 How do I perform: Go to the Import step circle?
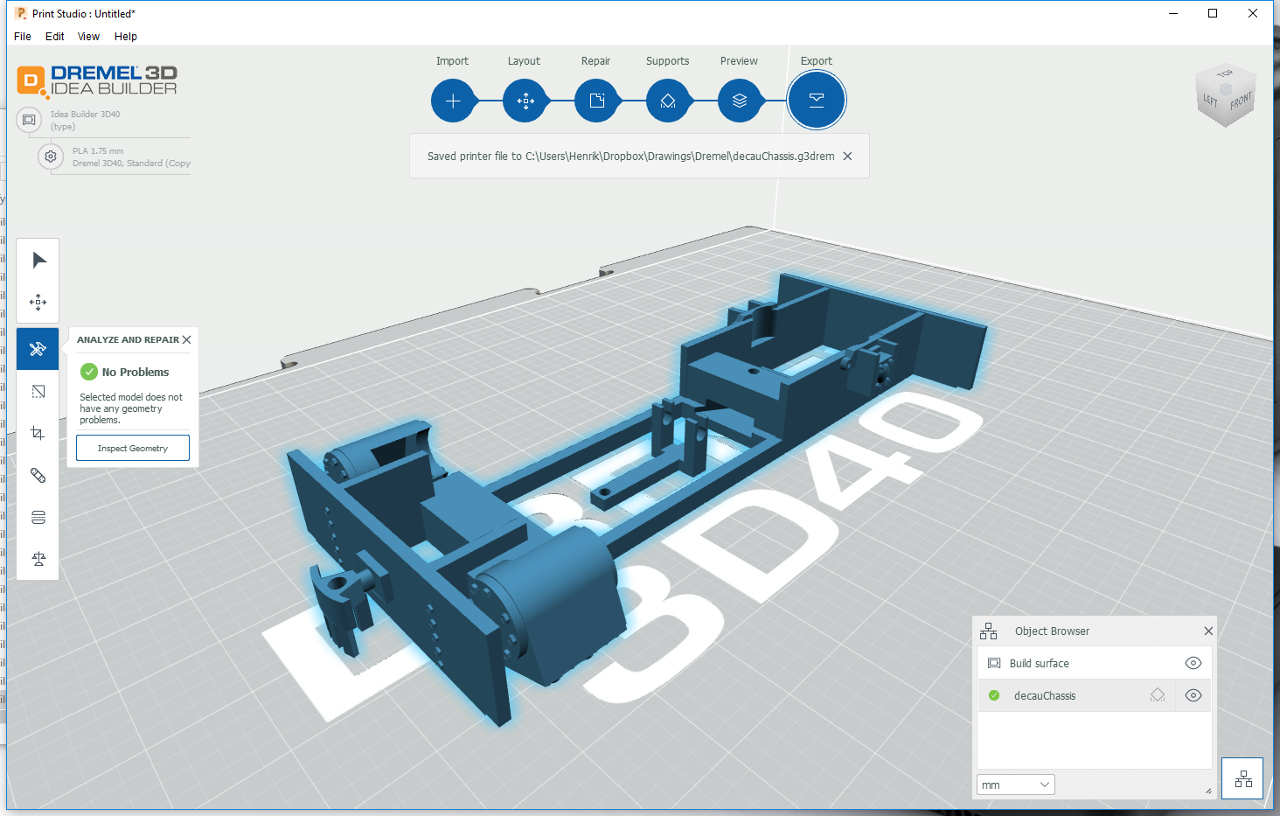click(452, 101)
